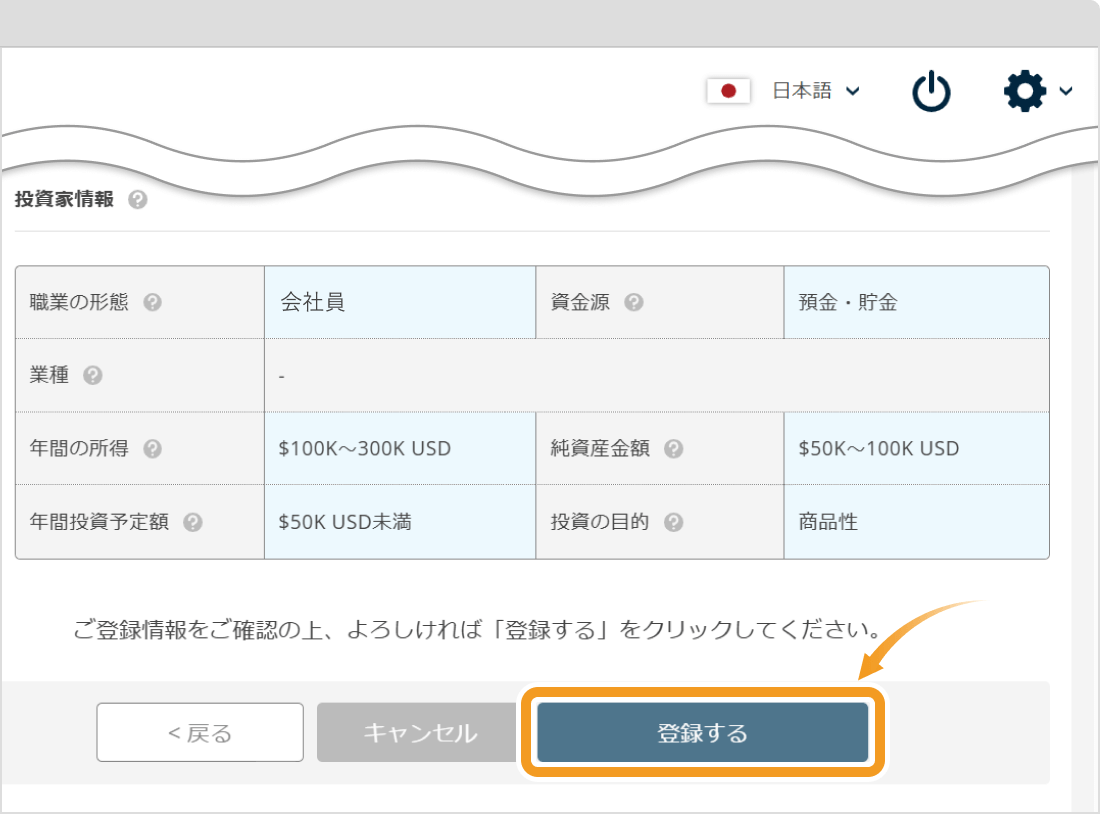Click the < 戻る button

(200, 733)
